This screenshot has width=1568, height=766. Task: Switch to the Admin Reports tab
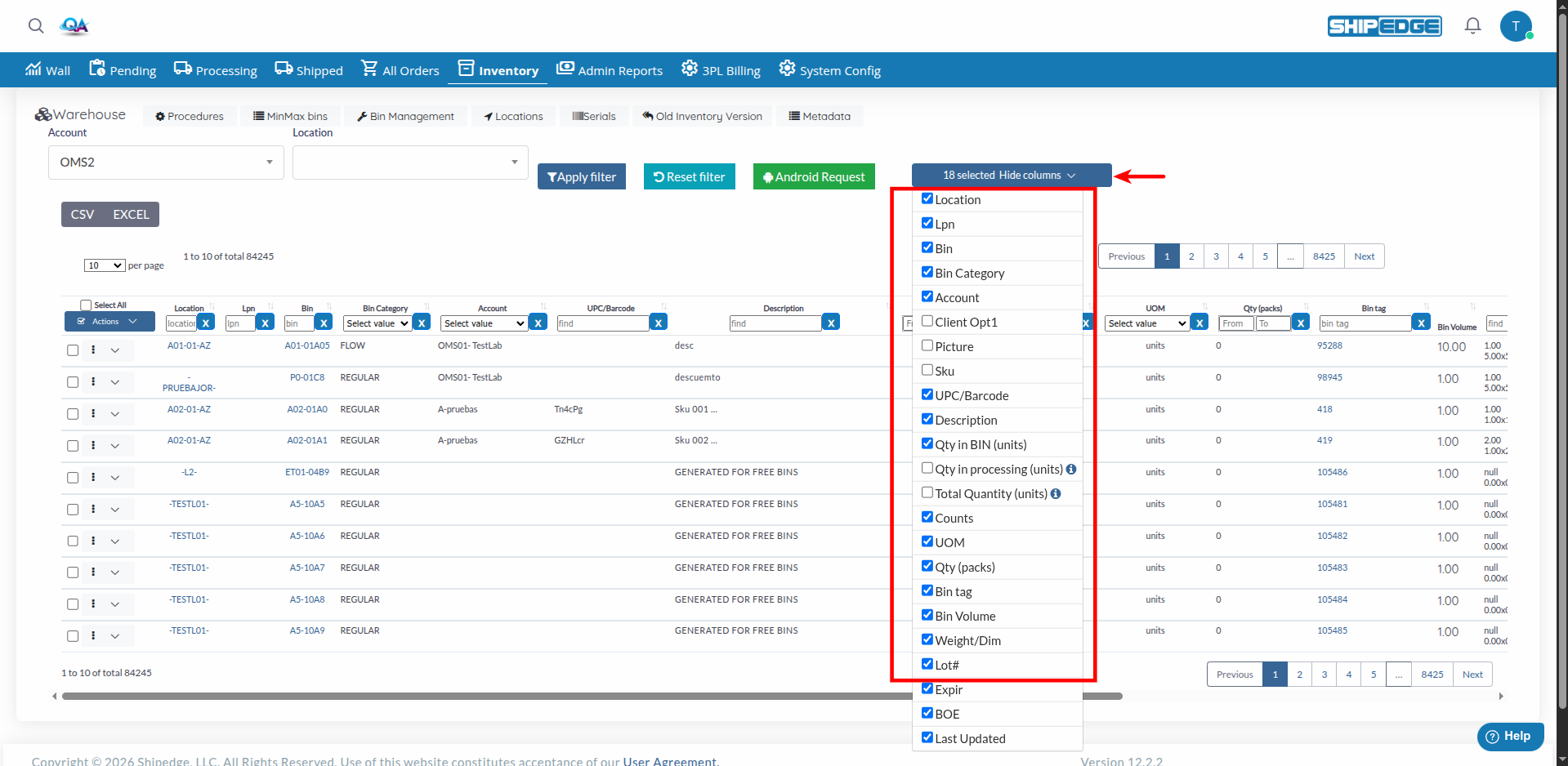pos(610,69)
